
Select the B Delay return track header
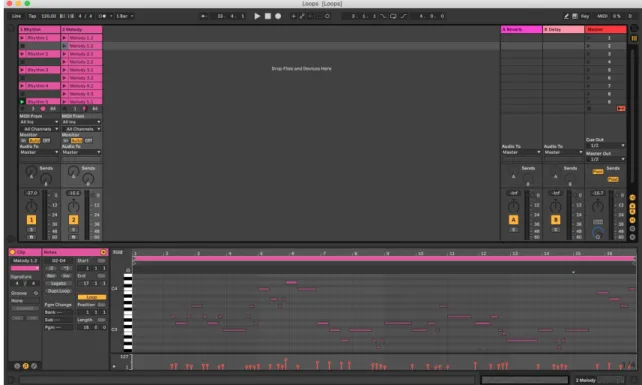(x=563, y=29)
